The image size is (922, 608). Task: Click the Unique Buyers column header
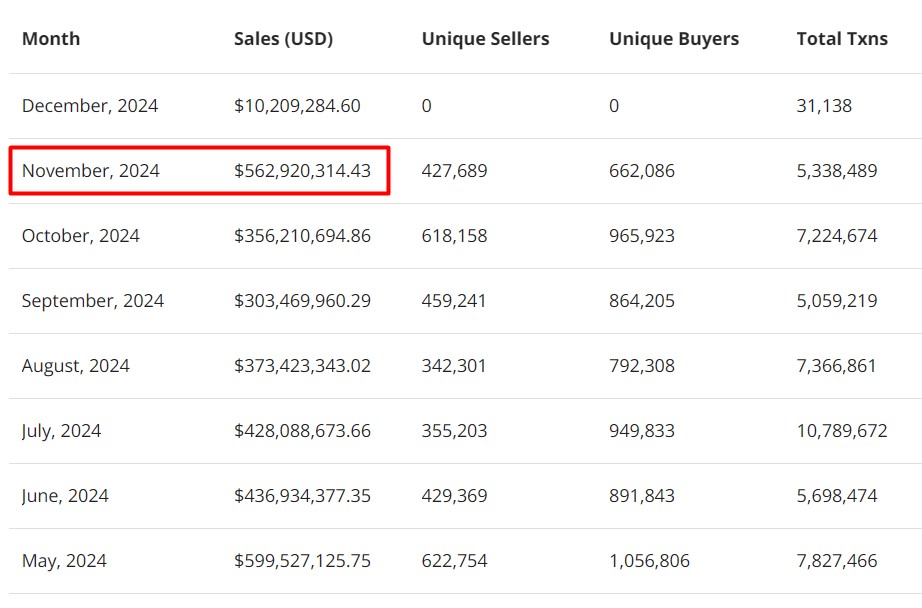coord(674,39)
